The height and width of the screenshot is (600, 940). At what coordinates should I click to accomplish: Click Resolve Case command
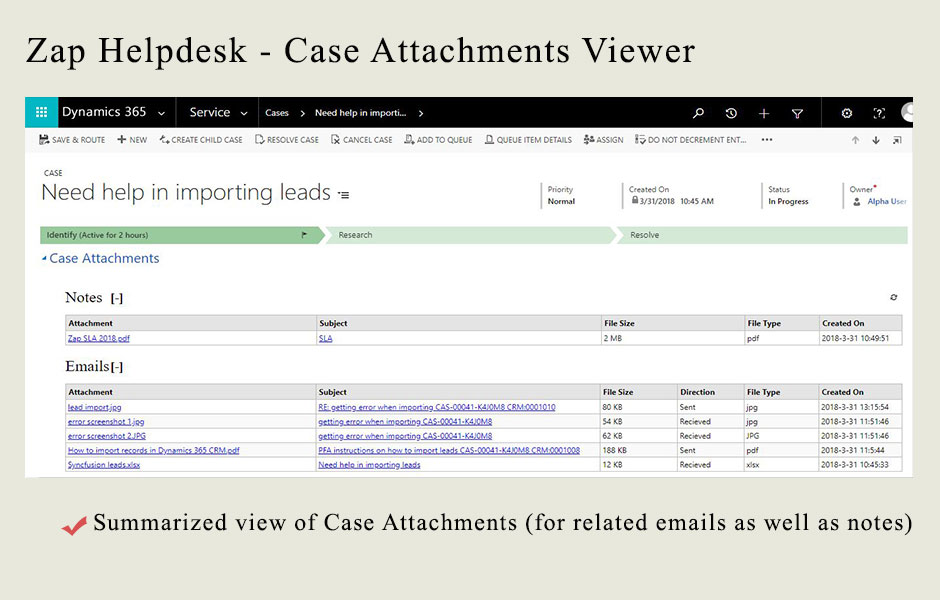[x=287, y=140]
